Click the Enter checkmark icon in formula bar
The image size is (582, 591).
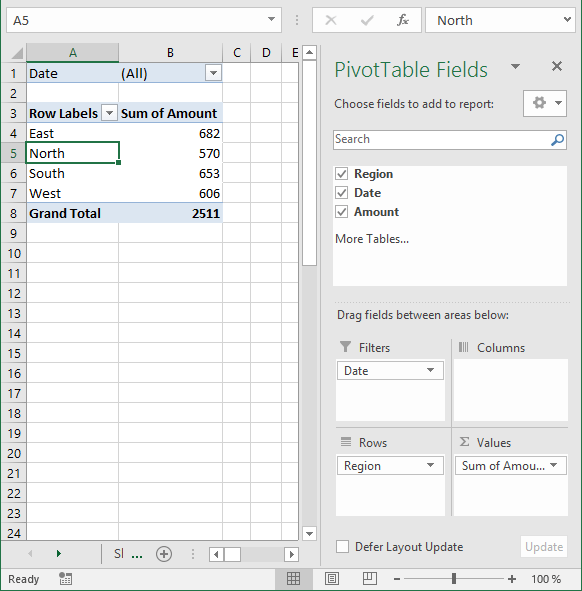click(367, 20)
